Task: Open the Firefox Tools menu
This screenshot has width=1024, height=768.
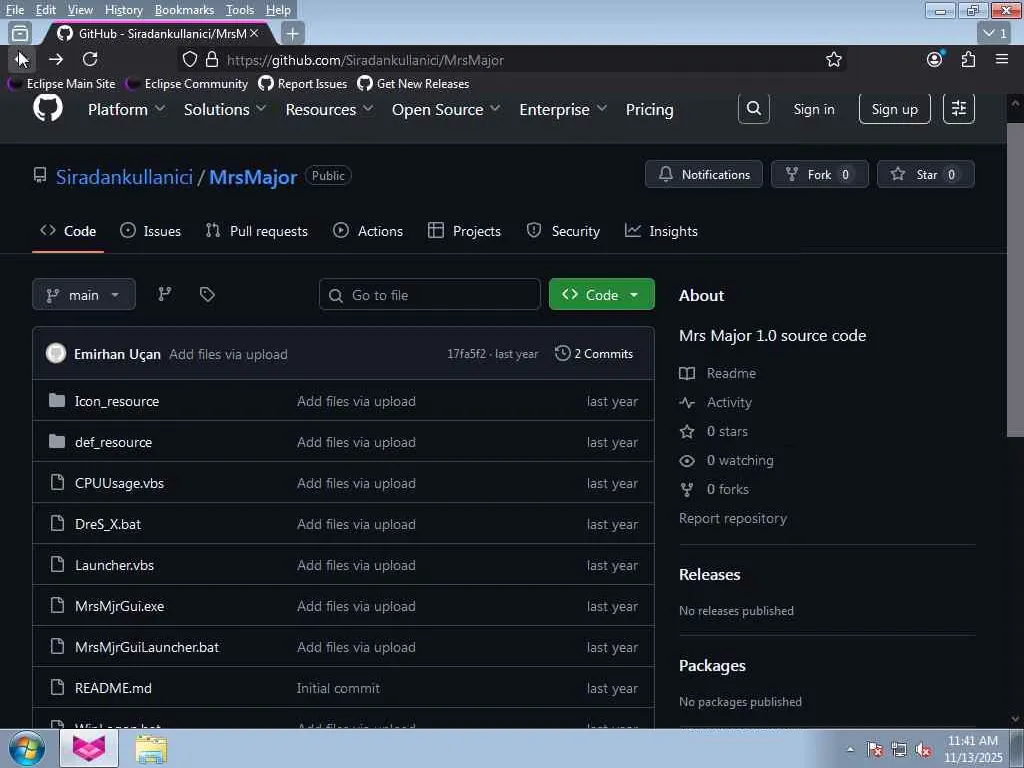Action: (240, 10)
